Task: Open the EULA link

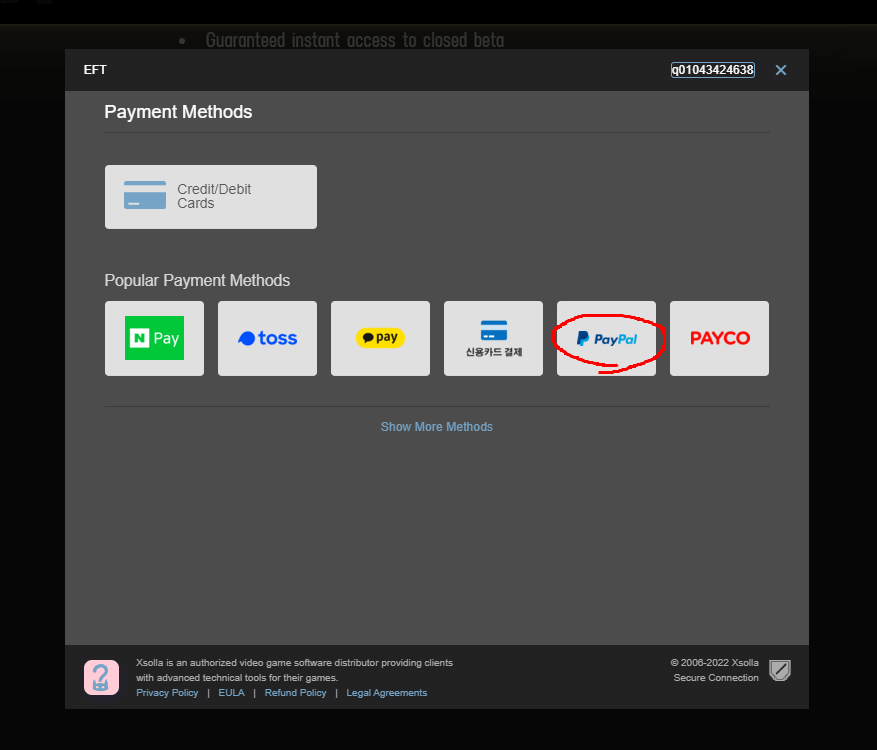Action: (232, 692)
